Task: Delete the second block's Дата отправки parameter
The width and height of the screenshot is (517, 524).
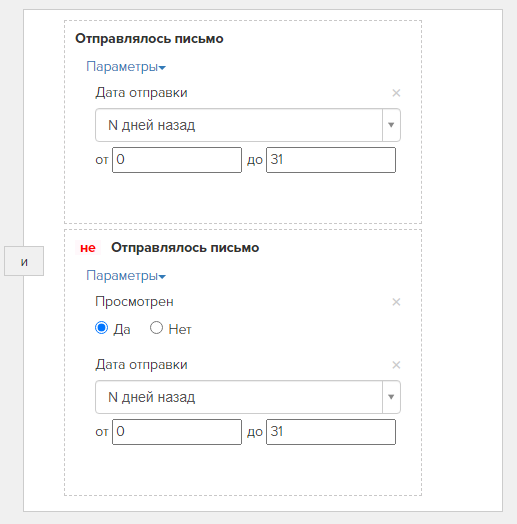Action: tap(396, 365)
